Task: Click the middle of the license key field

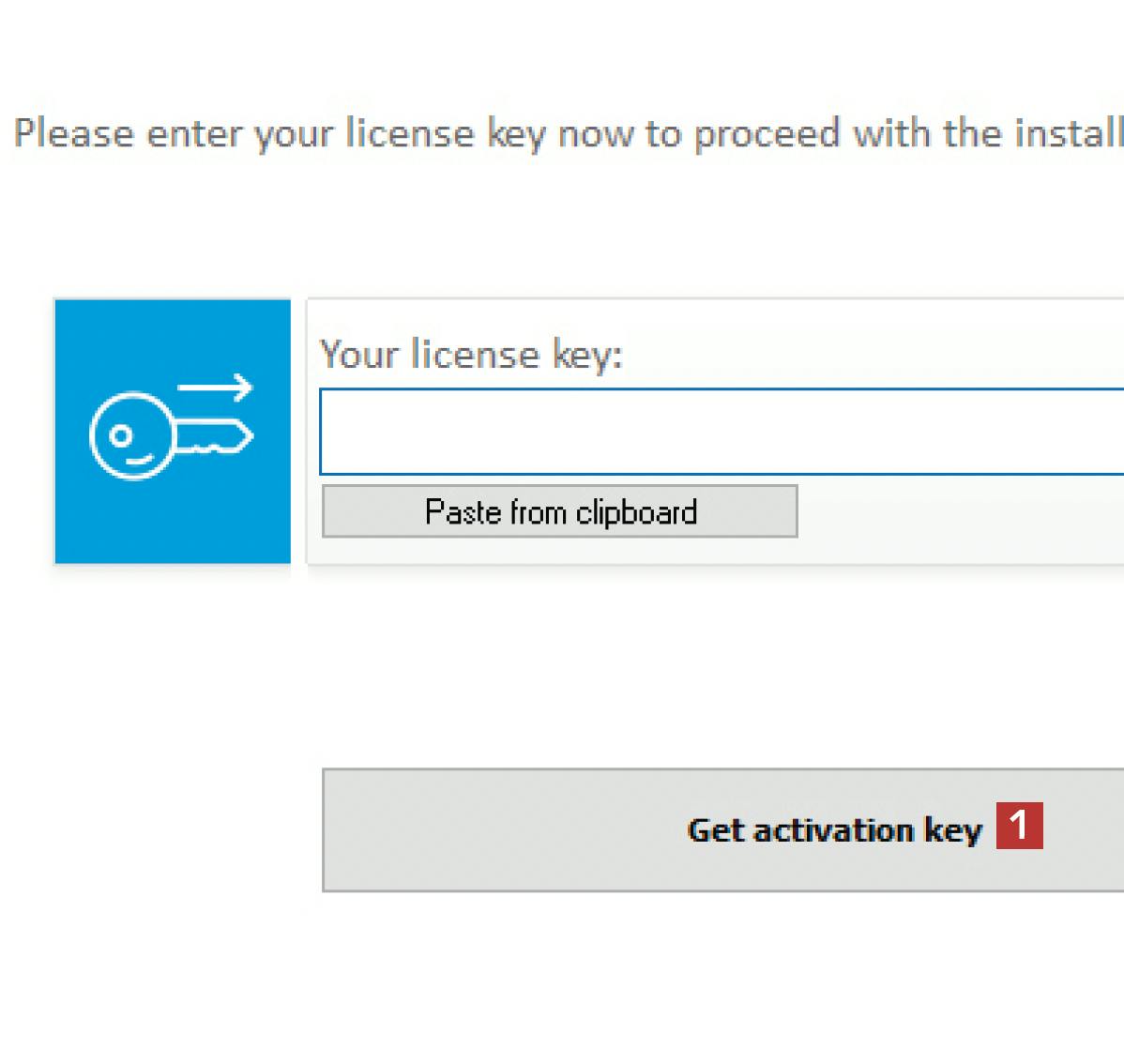Action: pyautogui.click(x=722, y=432)
